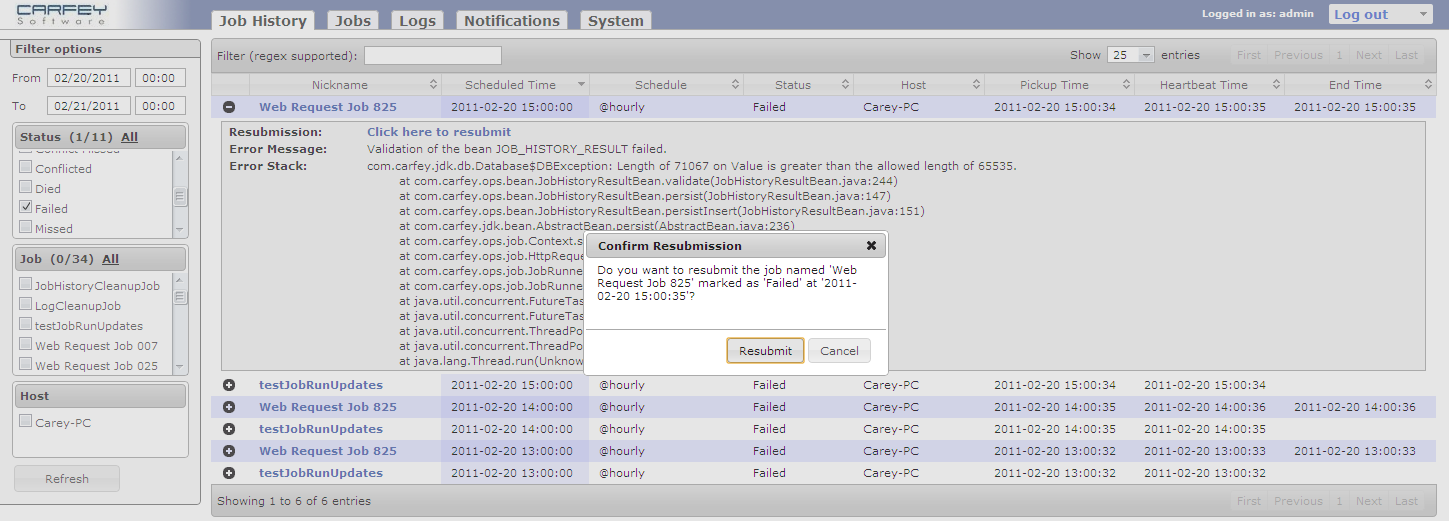
Task: Switch to the Logs tab
Action: (417, 21)
